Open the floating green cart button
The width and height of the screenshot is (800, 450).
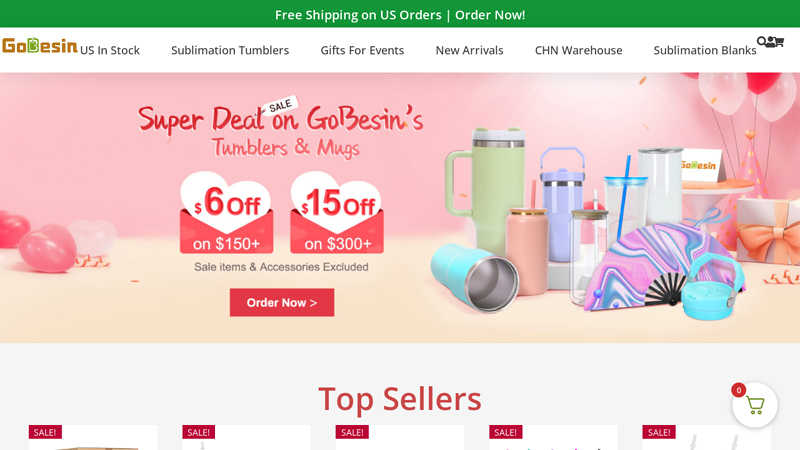coord(755,405)
